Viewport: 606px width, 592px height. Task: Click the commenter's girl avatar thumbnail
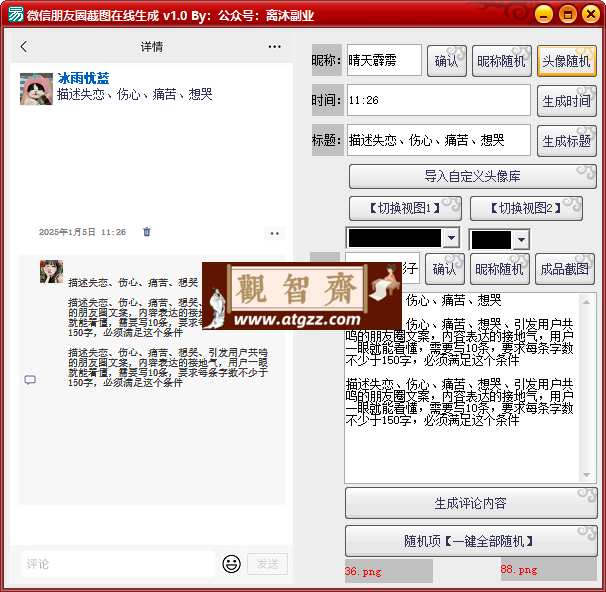pyautogui.click(x=51, y=271)
